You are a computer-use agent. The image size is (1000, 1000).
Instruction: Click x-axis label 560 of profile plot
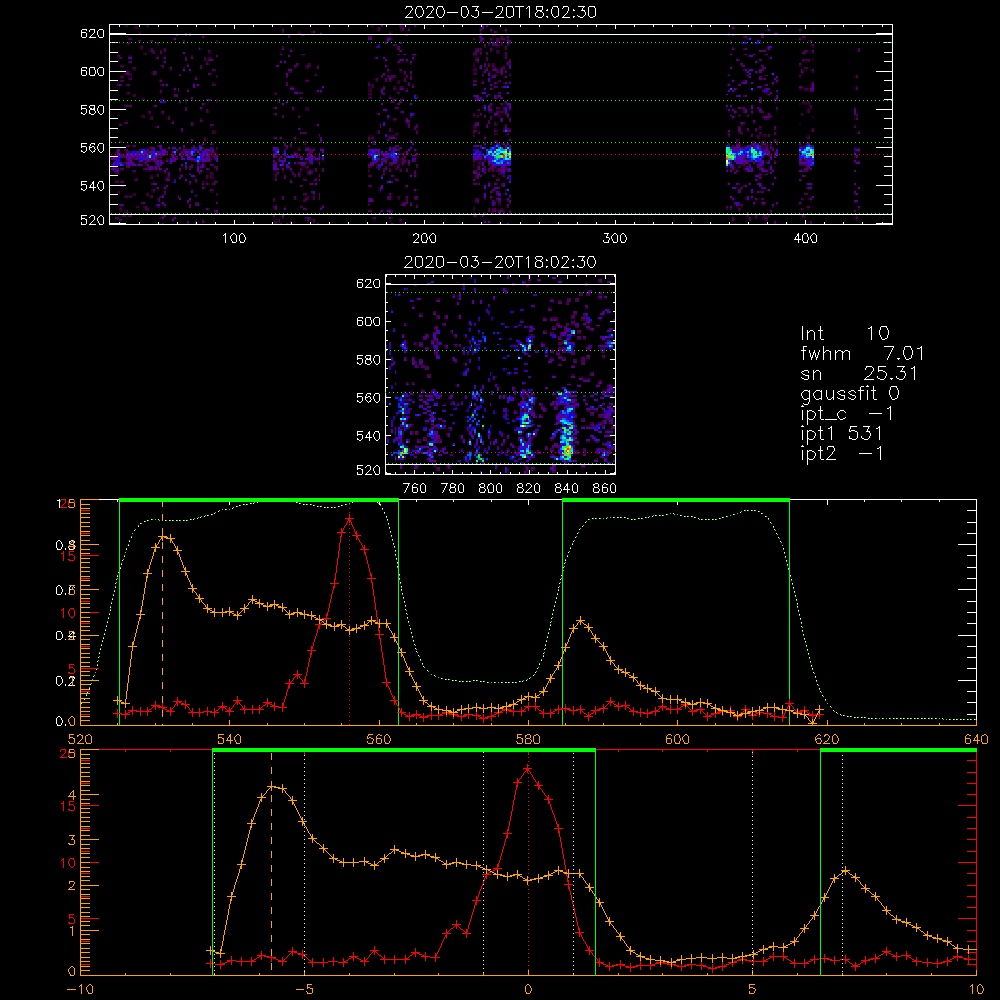click(379, 739)
